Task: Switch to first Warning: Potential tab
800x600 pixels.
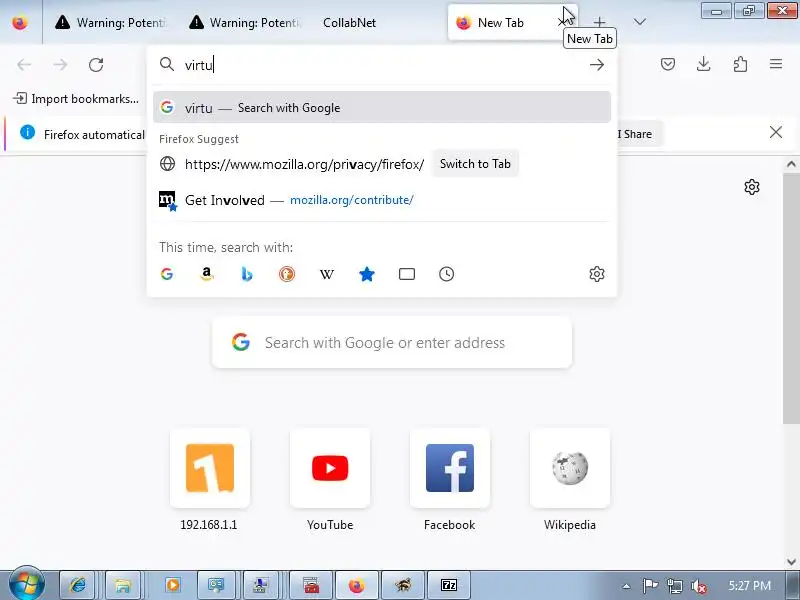Action: point(113,22)
